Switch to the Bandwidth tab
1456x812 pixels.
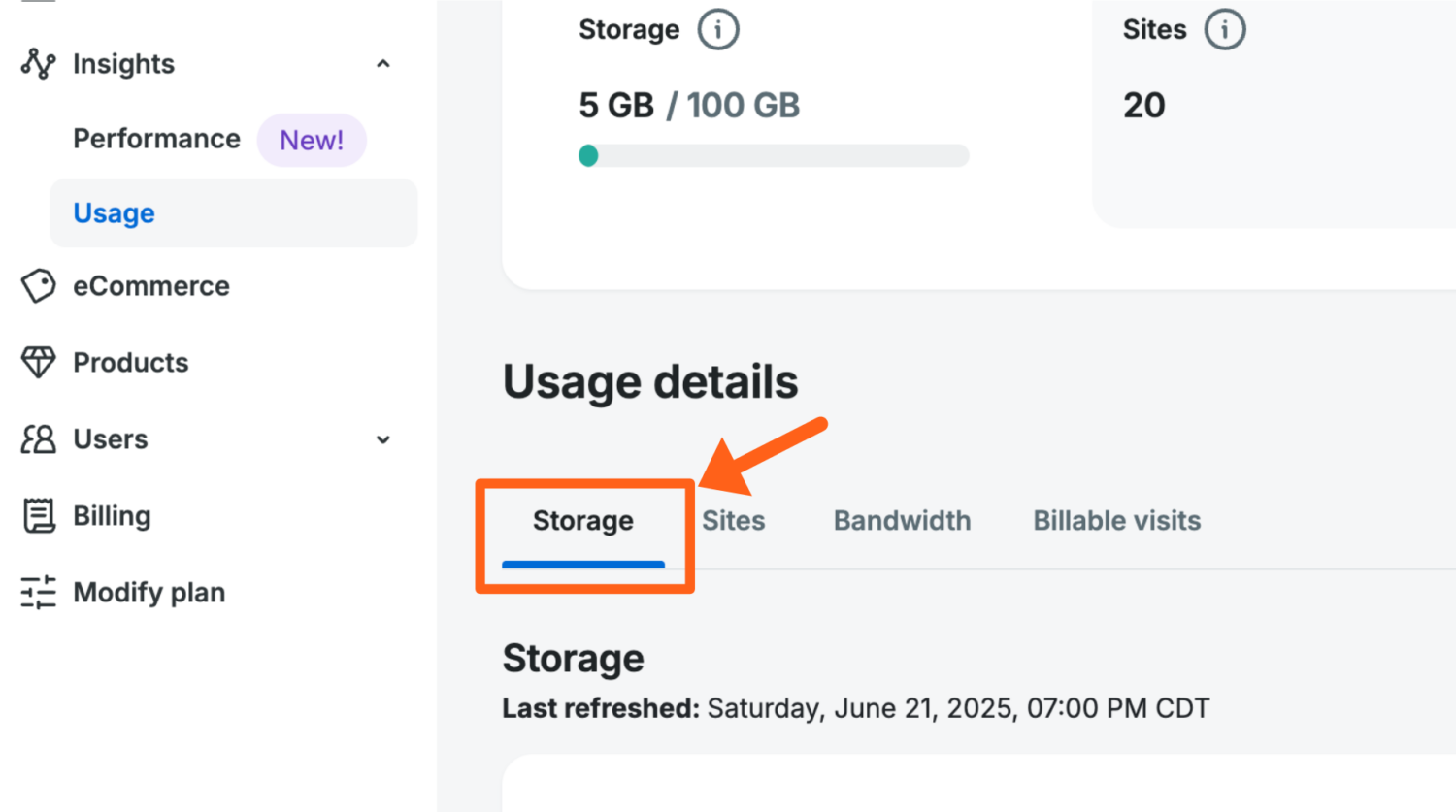tap(902, 521)
